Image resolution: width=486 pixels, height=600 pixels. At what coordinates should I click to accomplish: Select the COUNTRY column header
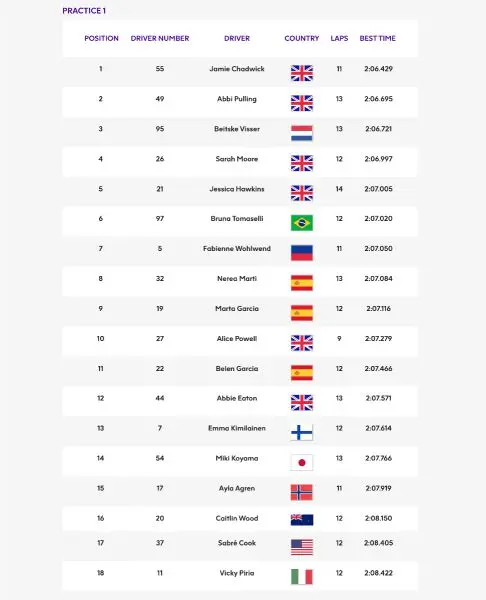[x=302, y=38]
